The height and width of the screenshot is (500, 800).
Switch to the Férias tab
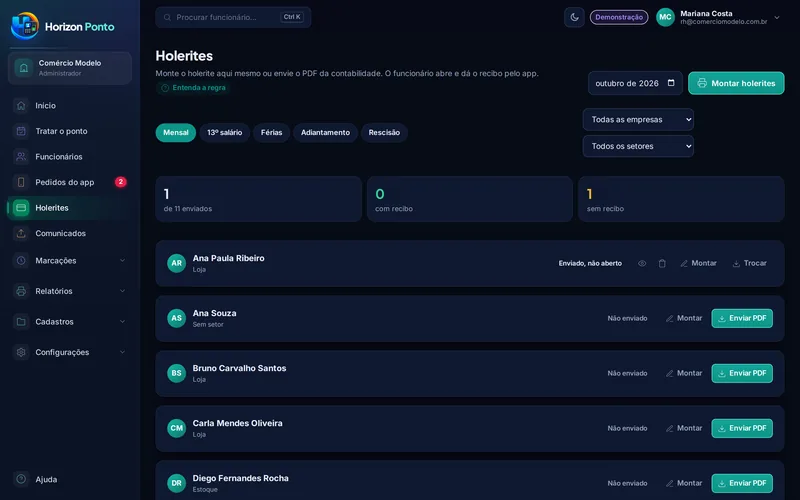[x=271, y=133]
